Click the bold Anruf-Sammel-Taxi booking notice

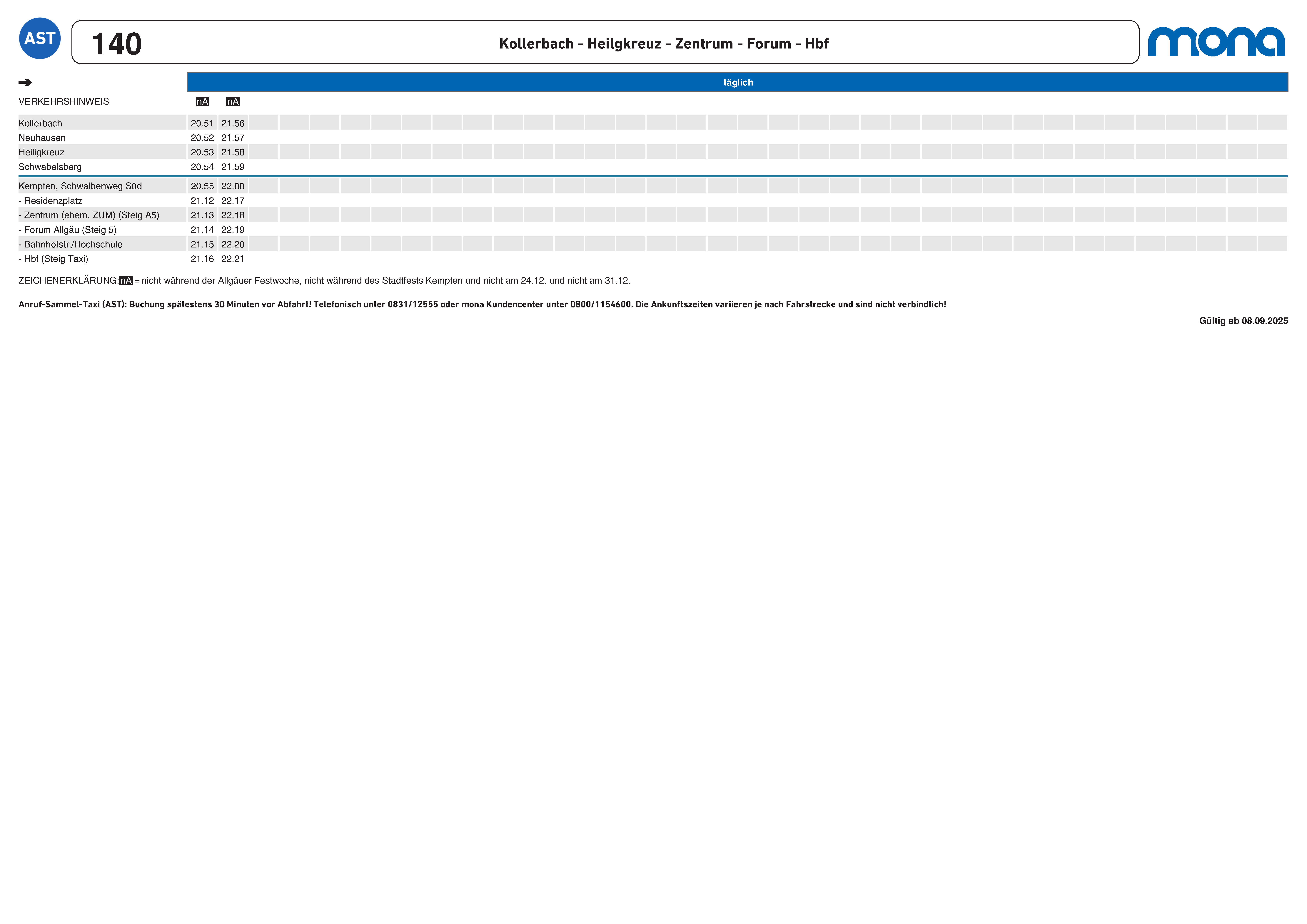pos(482,304)
